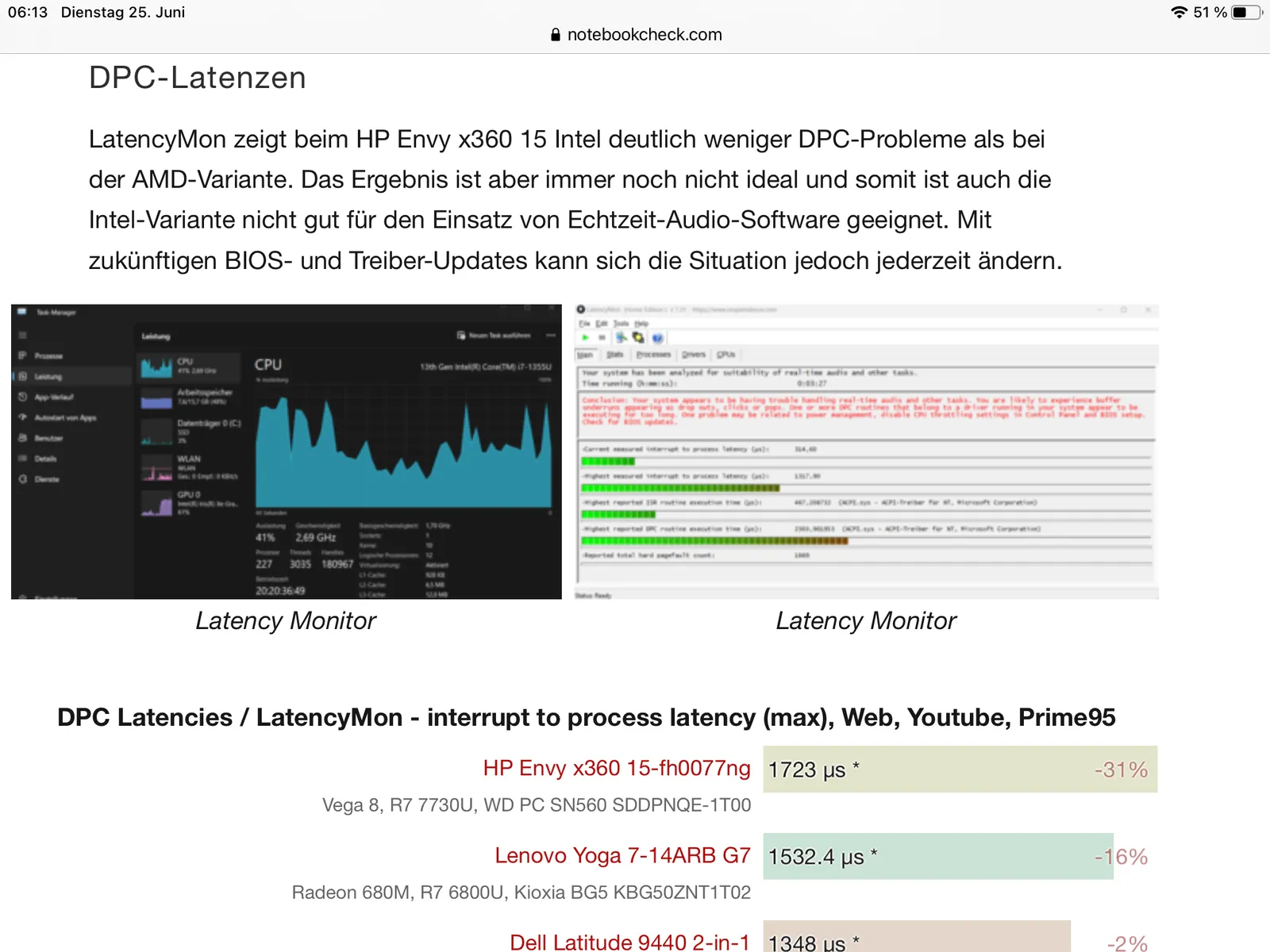Click the CPU mini-graph in Task Manager sidebar
1270x952 pixels.
(x=156, y=367)
